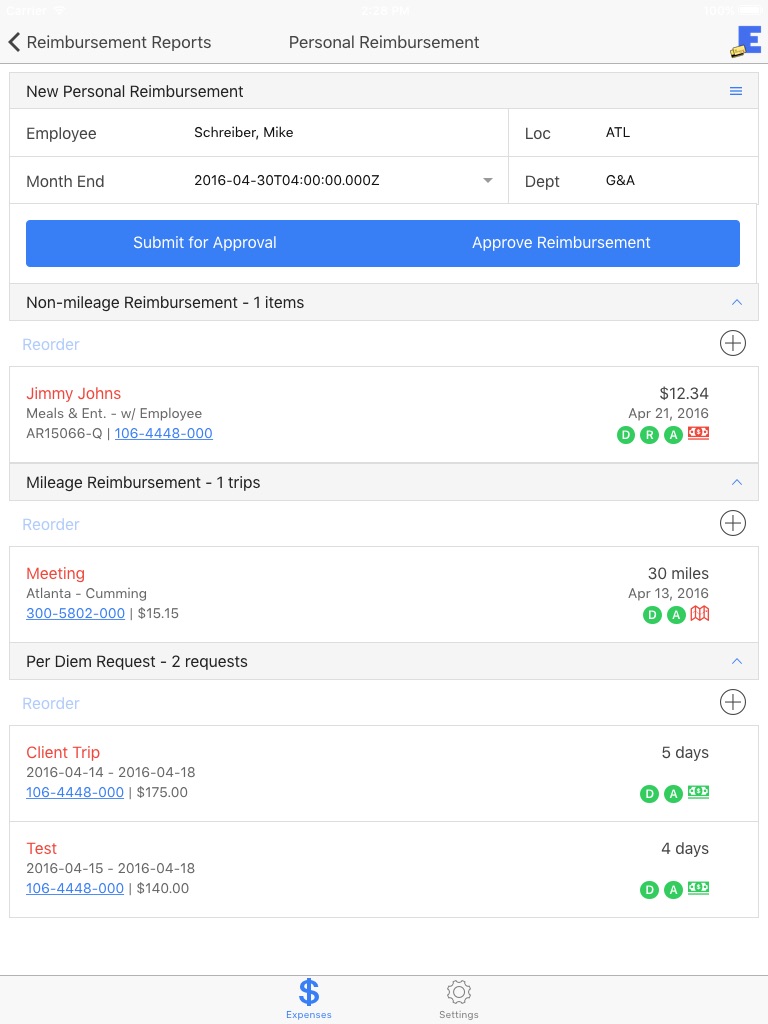This screenshot has height=1024, width=768.
Task: Collapse the Mileage Reimbursement section
Action: click(737, 482)
